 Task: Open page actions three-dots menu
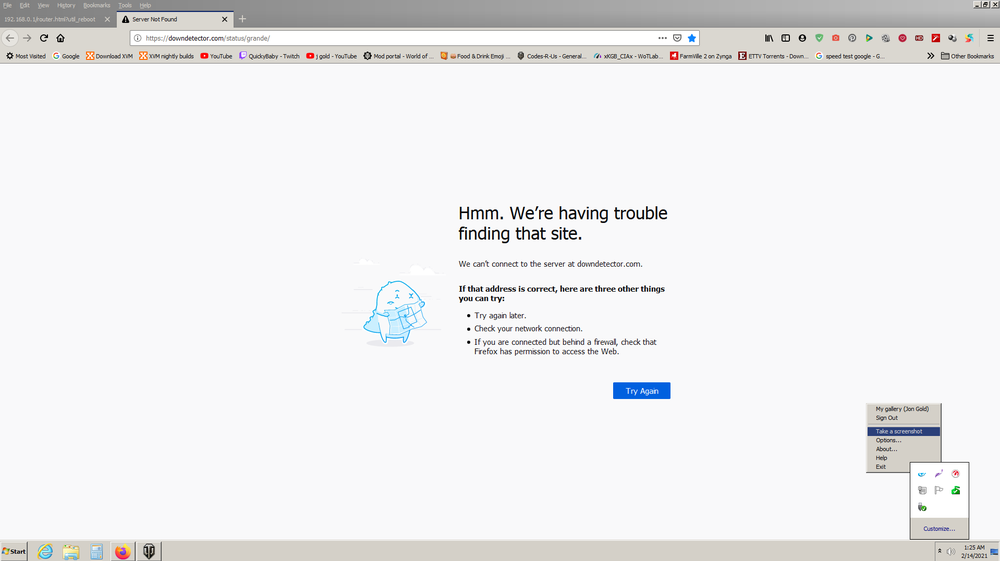663,38
